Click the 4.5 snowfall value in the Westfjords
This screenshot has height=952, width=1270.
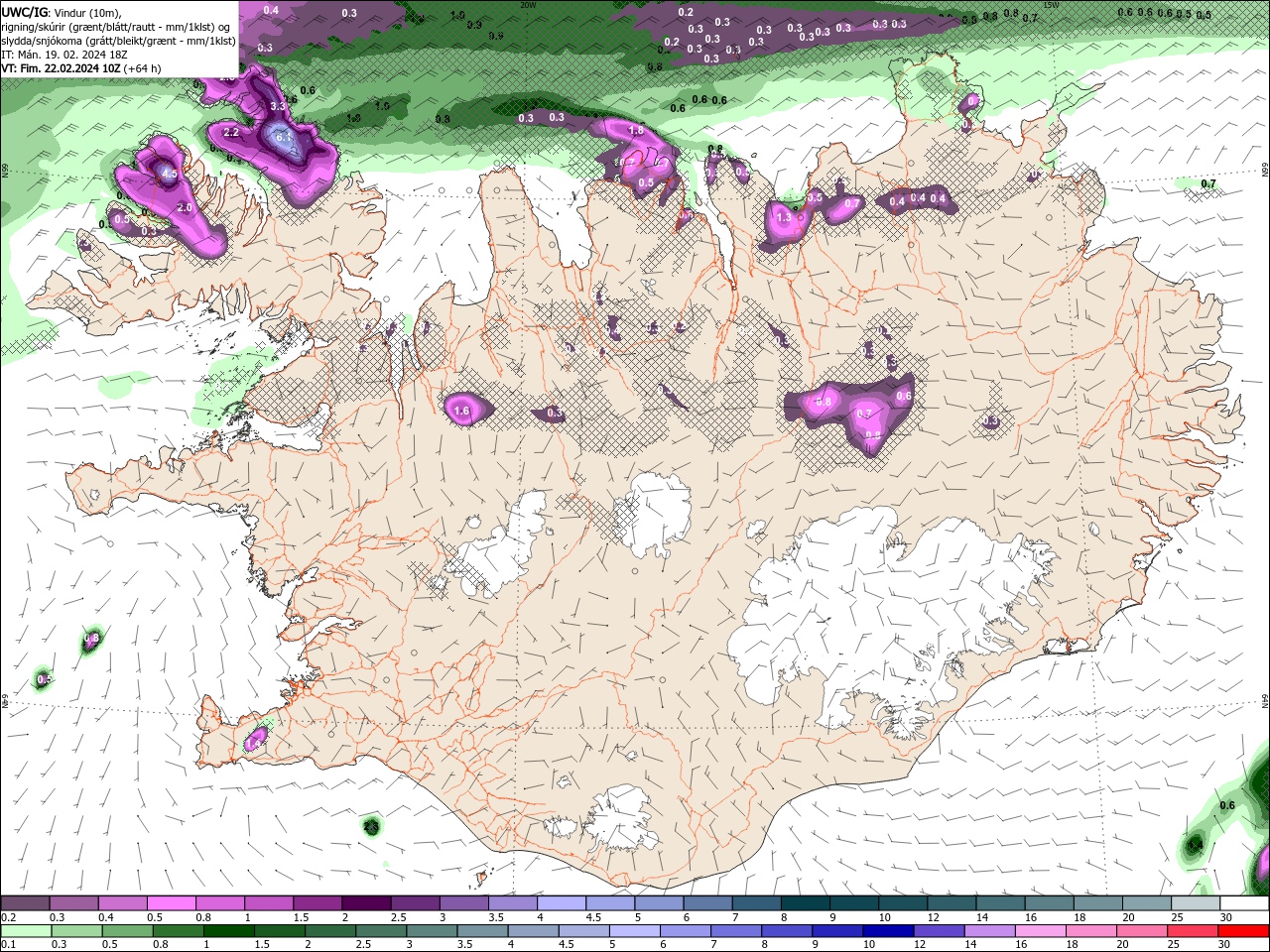pos(169,174)
